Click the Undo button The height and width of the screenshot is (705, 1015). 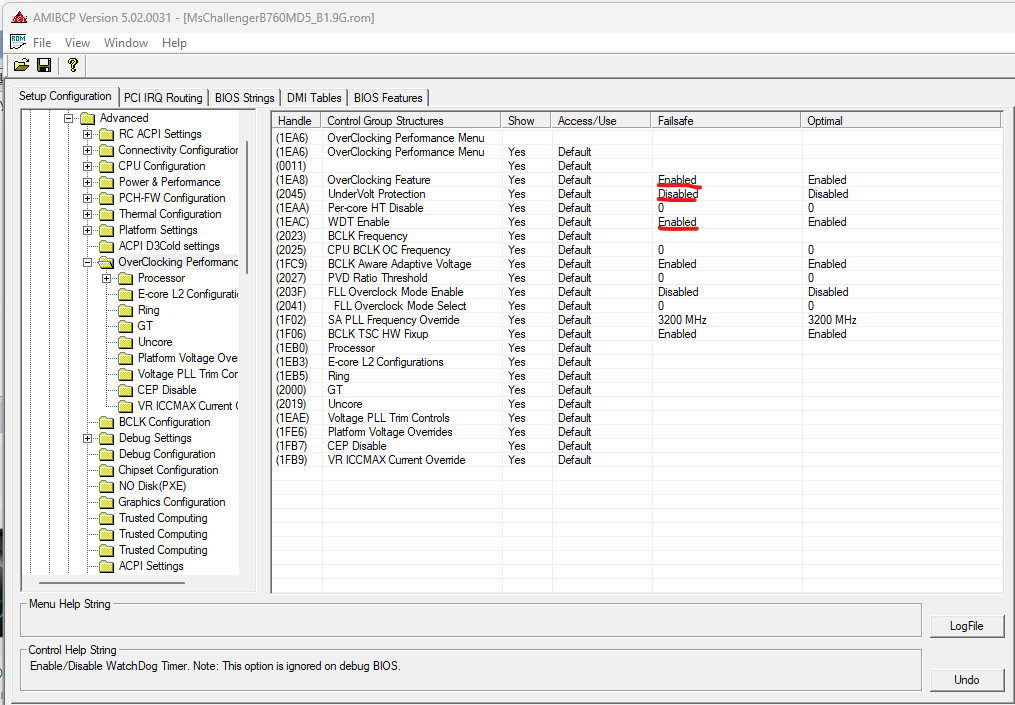pos(966,680)
